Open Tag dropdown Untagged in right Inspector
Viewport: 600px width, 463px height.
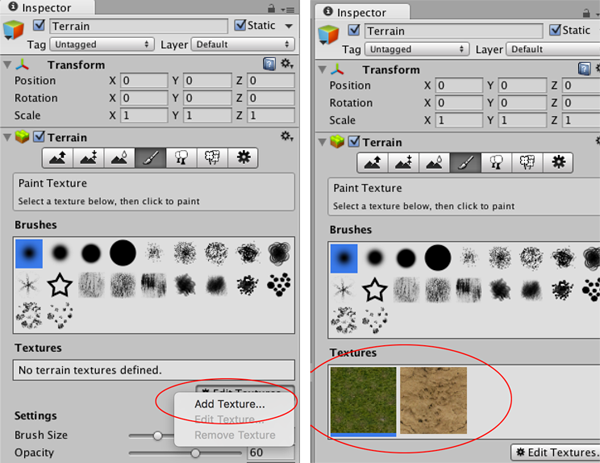pos(417,49)
